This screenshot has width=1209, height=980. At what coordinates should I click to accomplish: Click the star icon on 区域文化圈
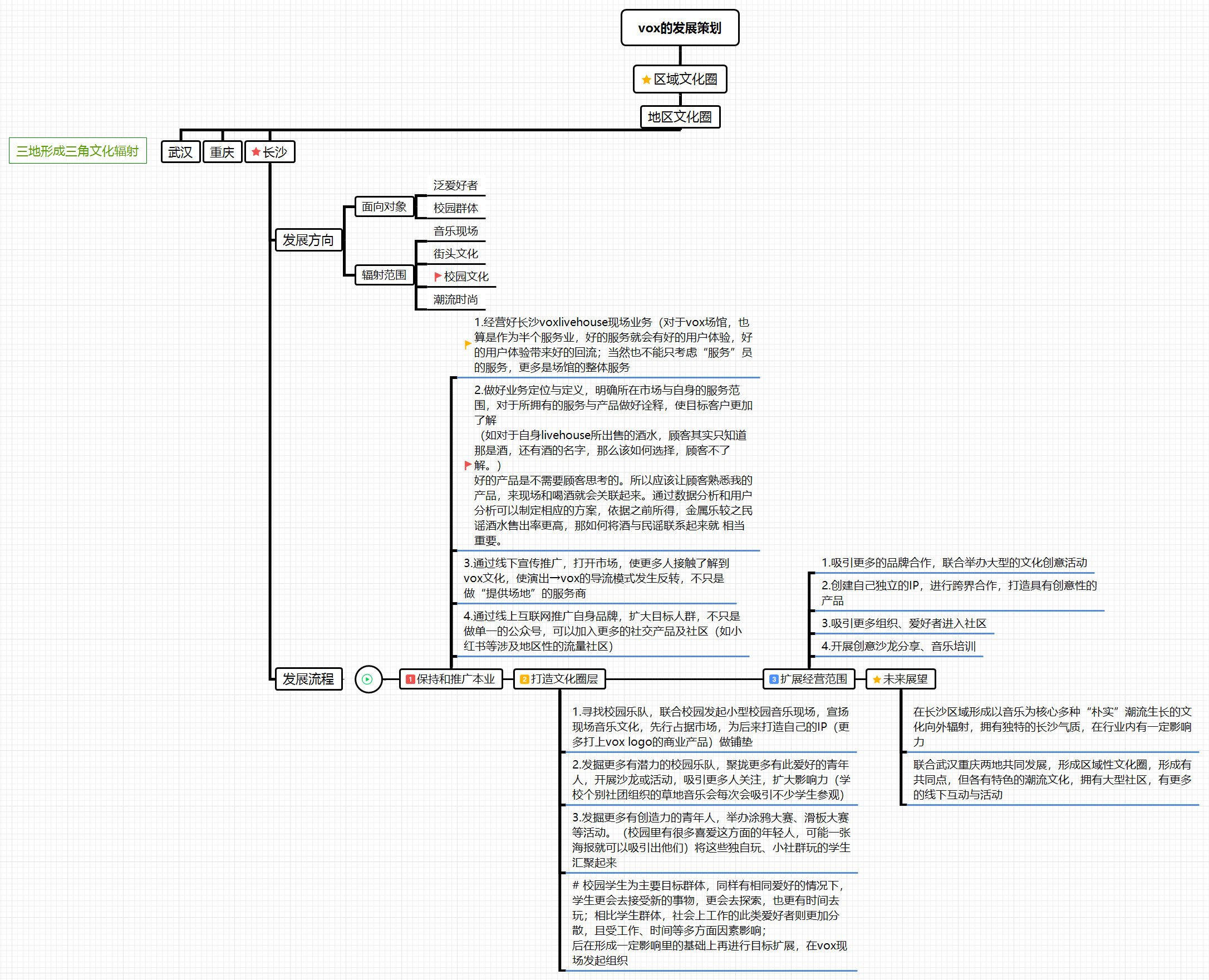[x=647, y=80]
